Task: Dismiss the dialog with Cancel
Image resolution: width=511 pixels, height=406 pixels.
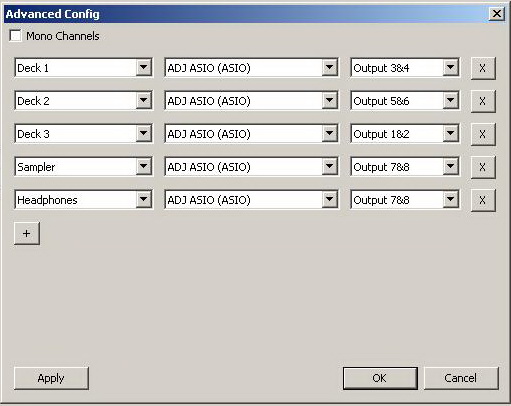Action: [x=461, y=378]
